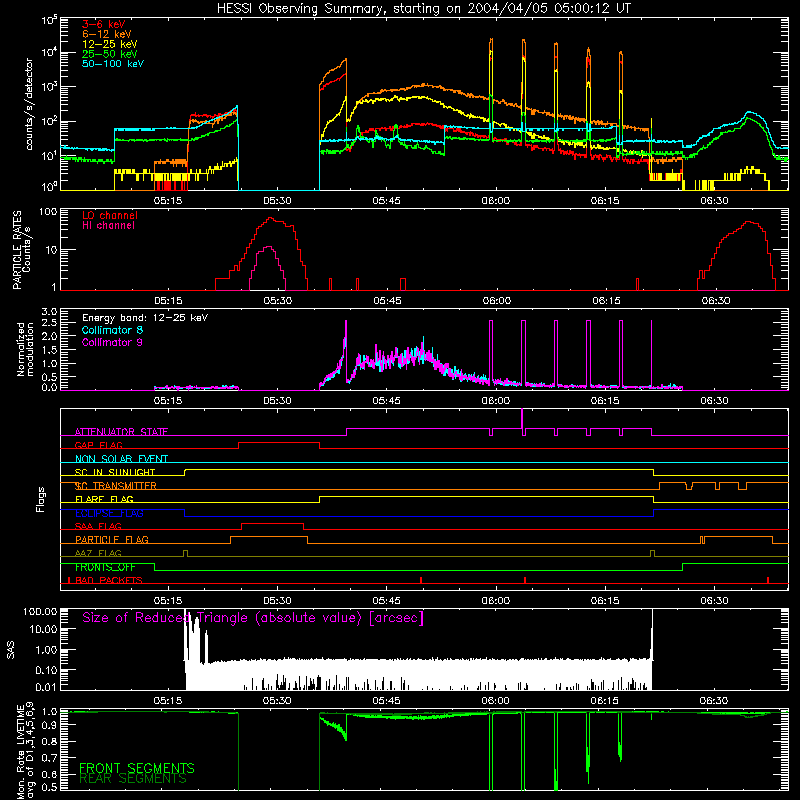800x800 pixels.
Task: Select the NON SOLAR EVENT flag label
Action: click(x=121, y=459)
